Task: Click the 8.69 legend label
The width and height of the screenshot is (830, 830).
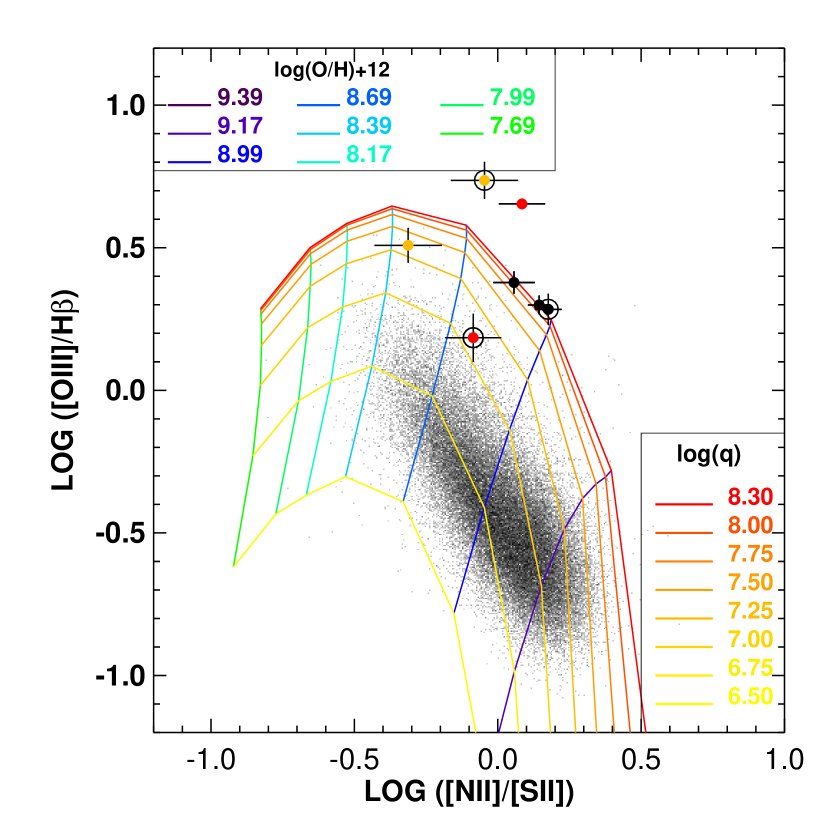Action: click(x=369, y=97)
